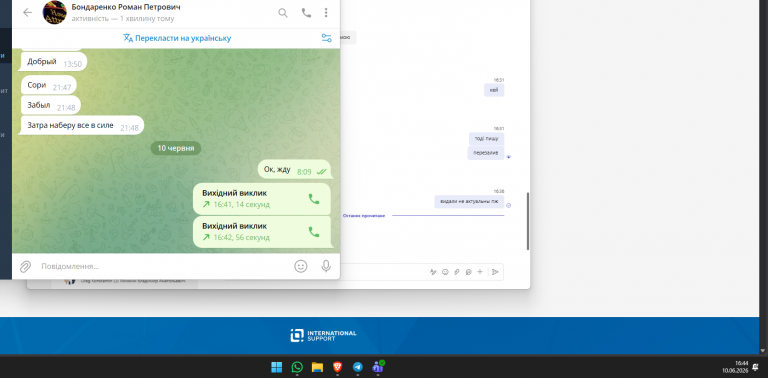
Task: Open Telegram from the taskbar
Action: (x=358, y=367)
